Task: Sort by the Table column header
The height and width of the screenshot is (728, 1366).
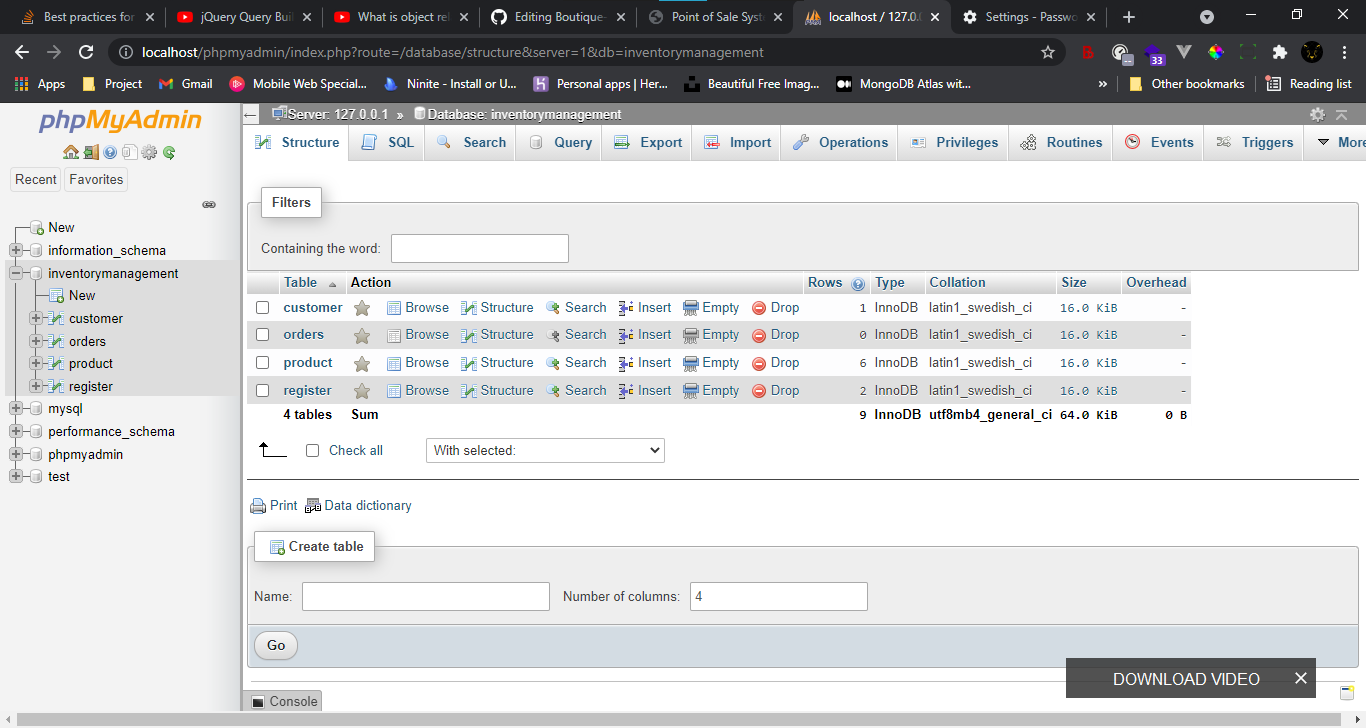Action: point(300,283)
